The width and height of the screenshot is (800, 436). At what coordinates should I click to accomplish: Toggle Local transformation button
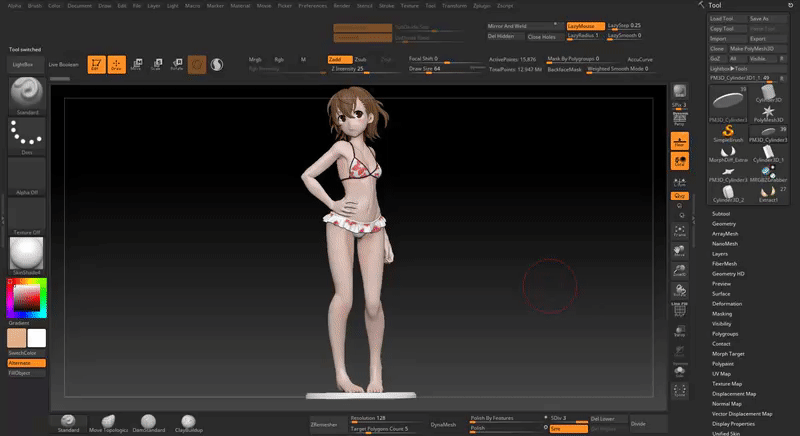point(679,161)
